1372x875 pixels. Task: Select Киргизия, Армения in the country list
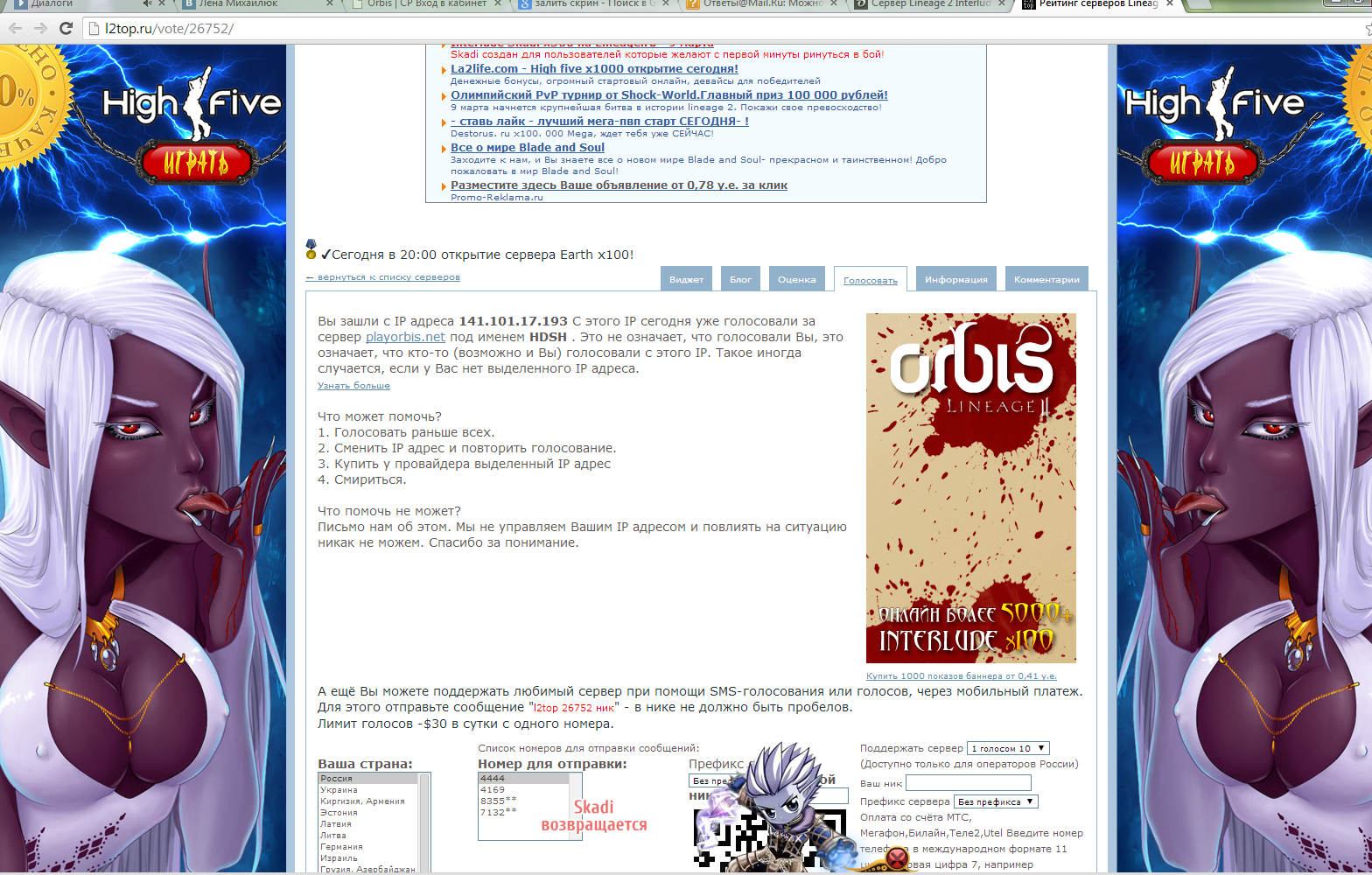click(x=367, y=801)
